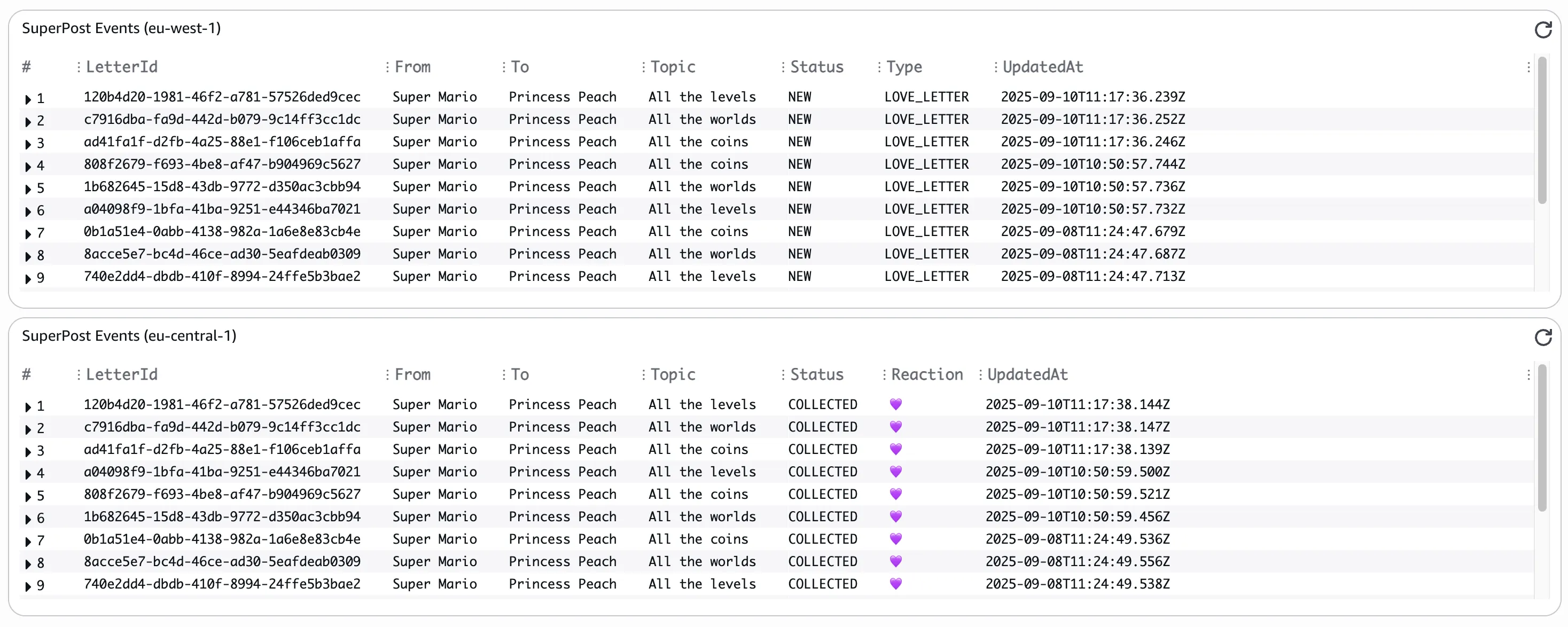Click the COLLECTED status in eu-central-1 row 2
1568x627 pixels.
coord(822,427)
